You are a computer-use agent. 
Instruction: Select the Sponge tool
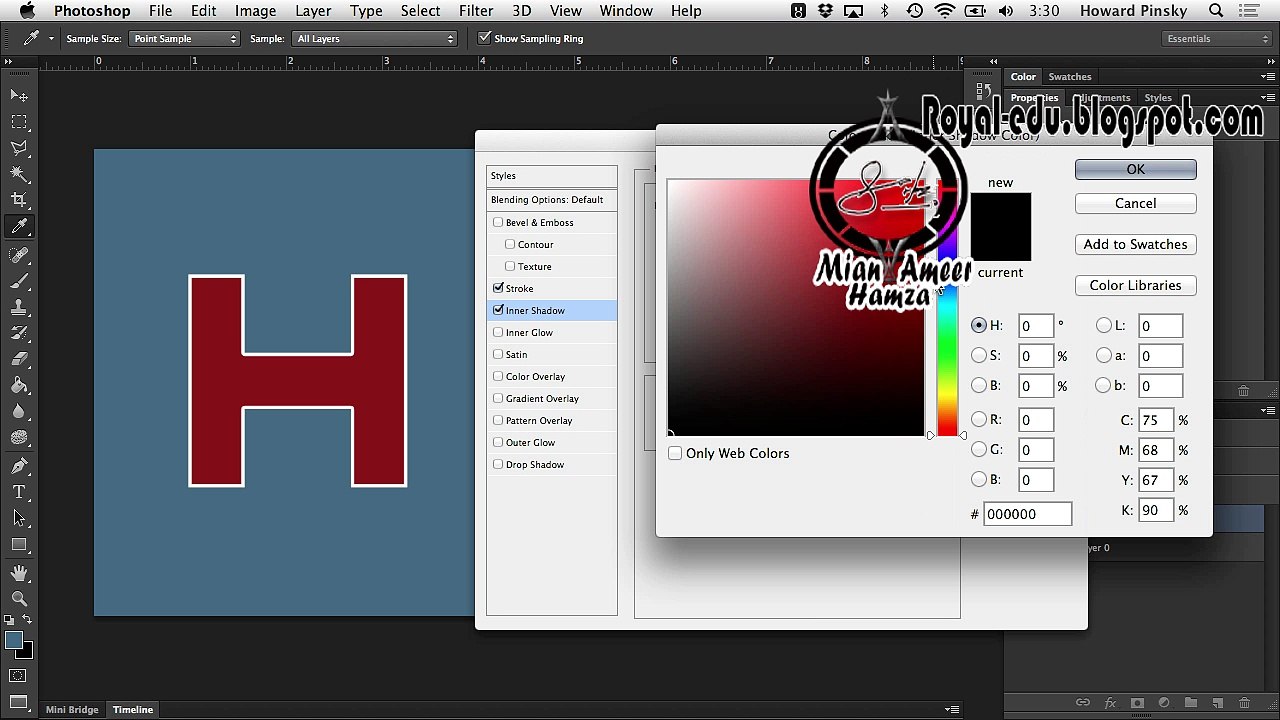click(19, 437)
